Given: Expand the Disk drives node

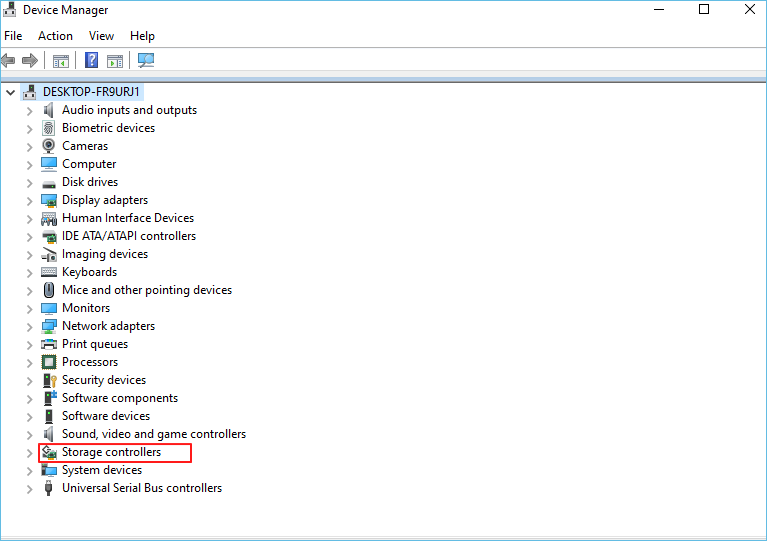Looking at the screenshot, I should point(29,183).
